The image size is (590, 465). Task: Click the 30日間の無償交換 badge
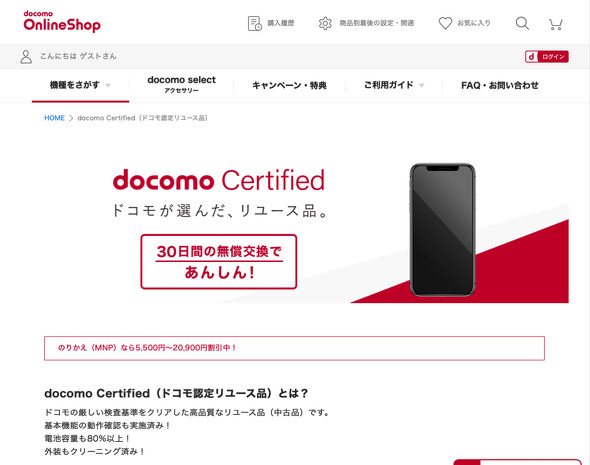tap(219, 262)
